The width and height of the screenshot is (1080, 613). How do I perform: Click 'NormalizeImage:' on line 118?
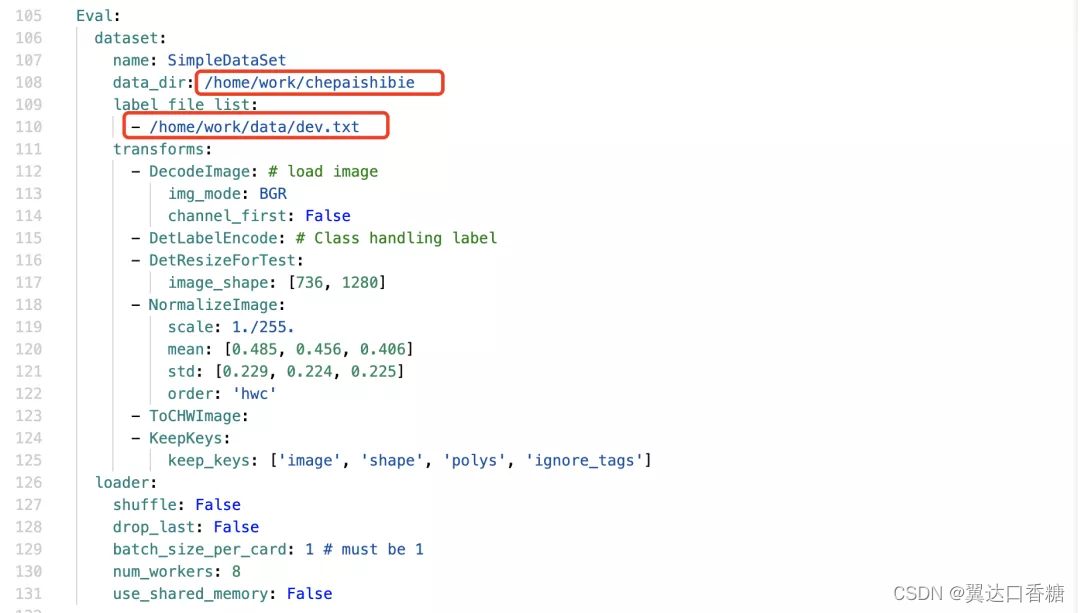point(217,304)
